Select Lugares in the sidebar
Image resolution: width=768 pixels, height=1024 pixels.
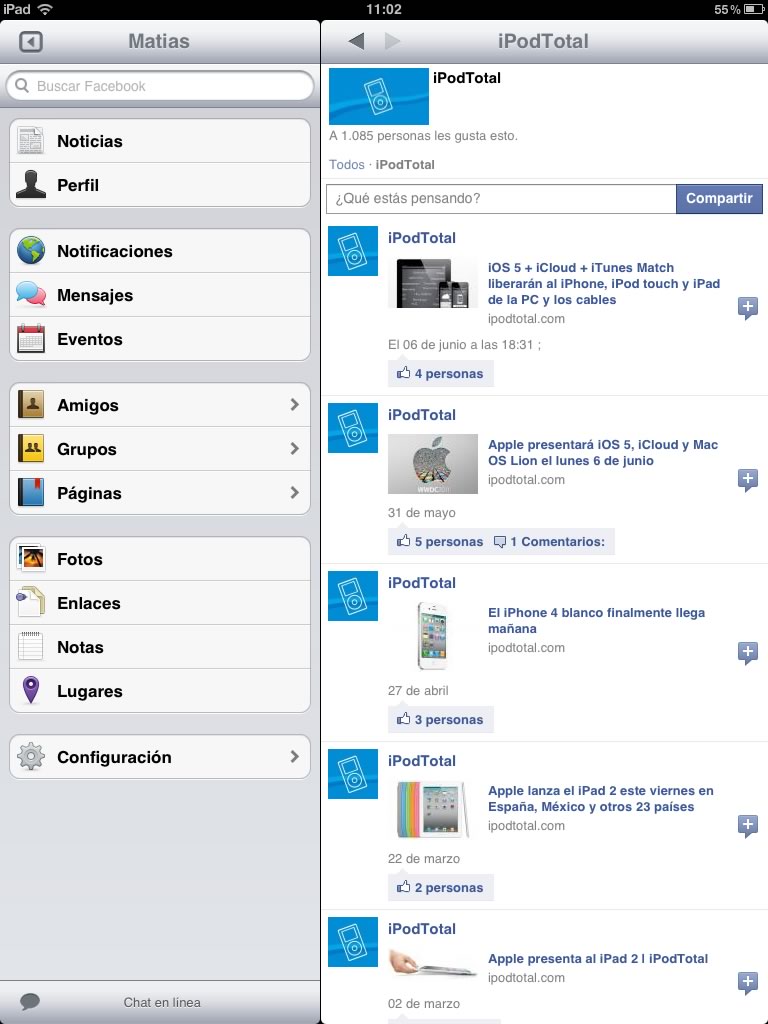click(x=160, y=690)
